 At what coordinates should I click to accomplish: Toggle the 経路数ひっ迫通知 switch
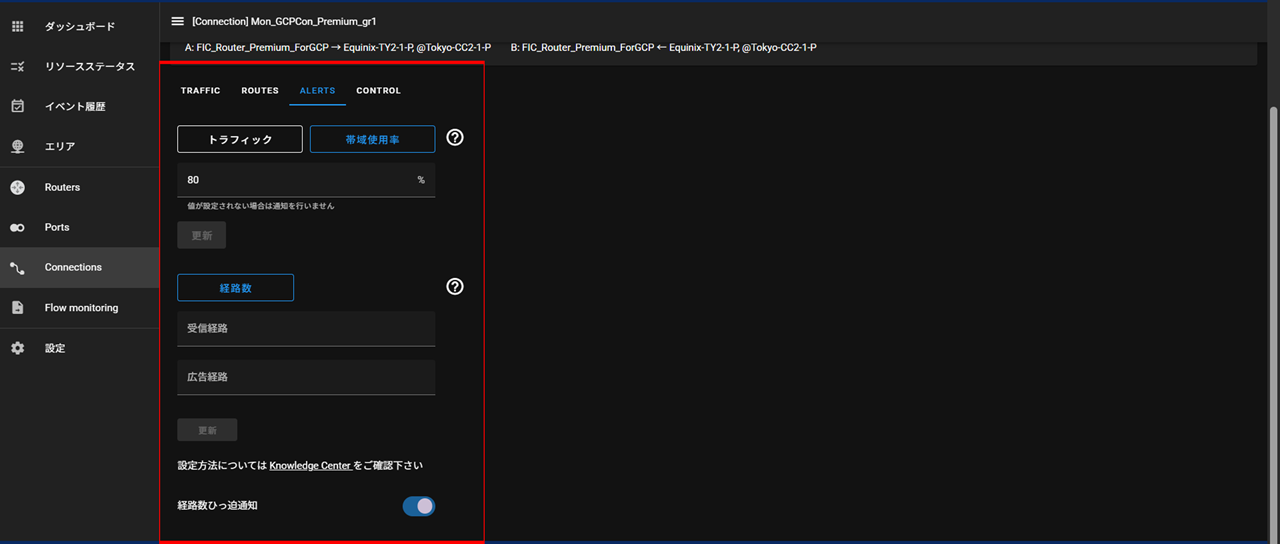pos(419,506)
